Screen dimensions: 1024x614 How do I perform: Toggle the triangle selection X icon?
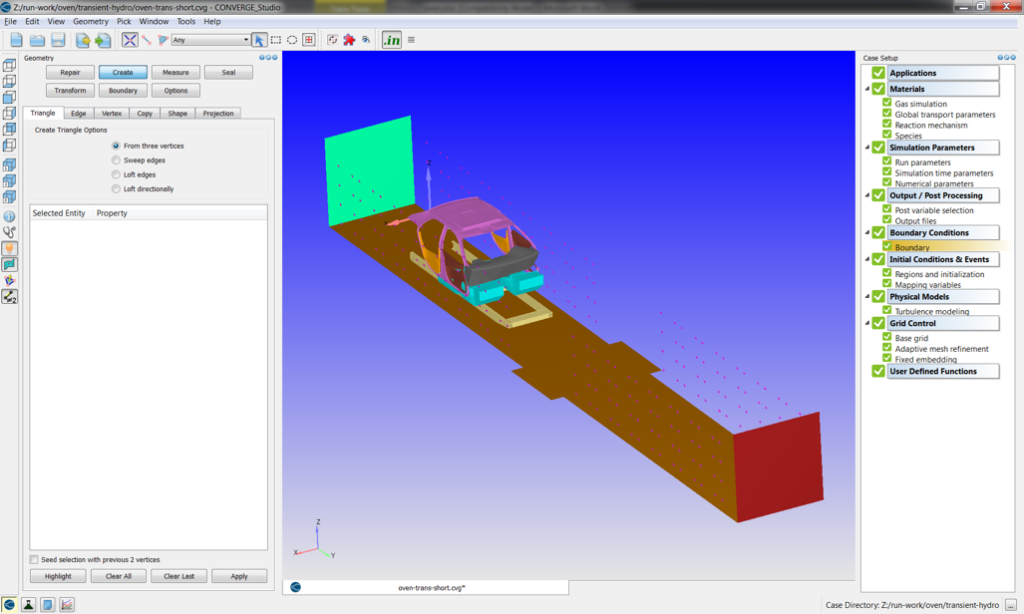[130, 40]
